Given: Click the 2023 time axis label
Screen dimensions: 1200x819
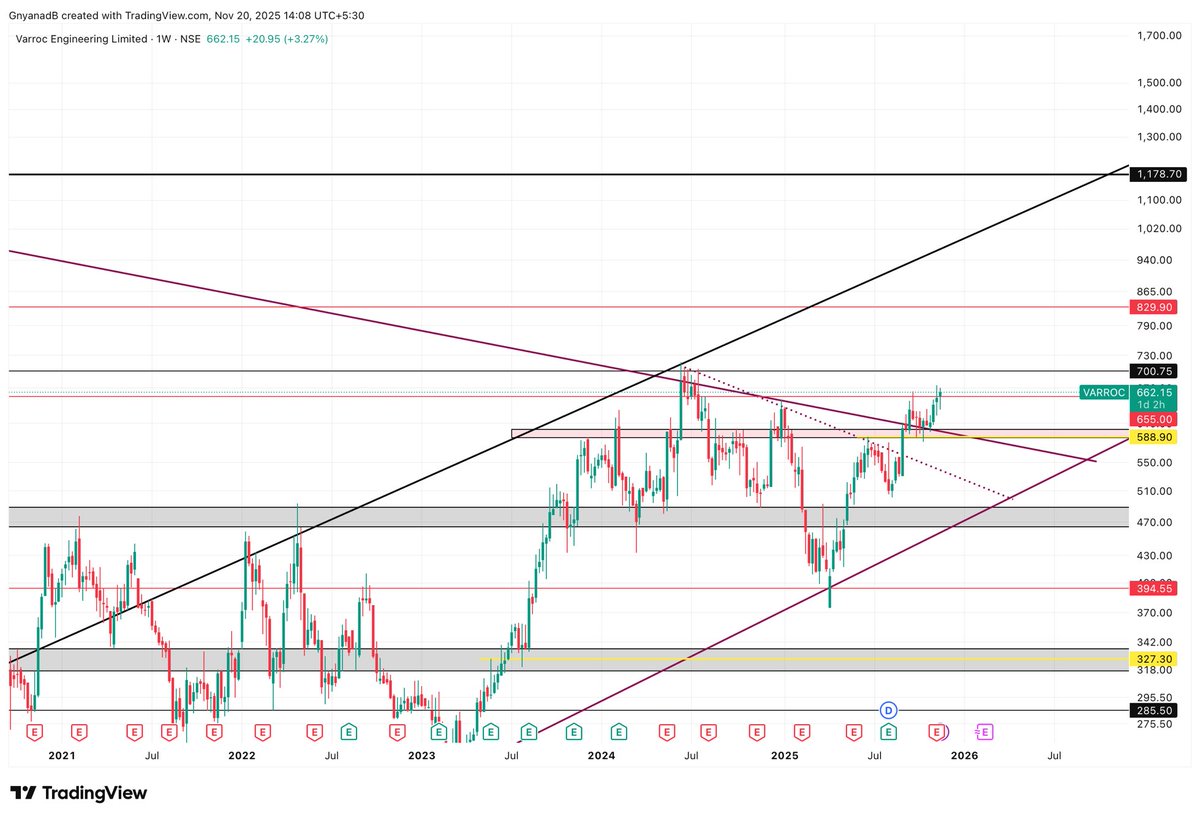Looking at the screenshot, I should coord(422,757).
